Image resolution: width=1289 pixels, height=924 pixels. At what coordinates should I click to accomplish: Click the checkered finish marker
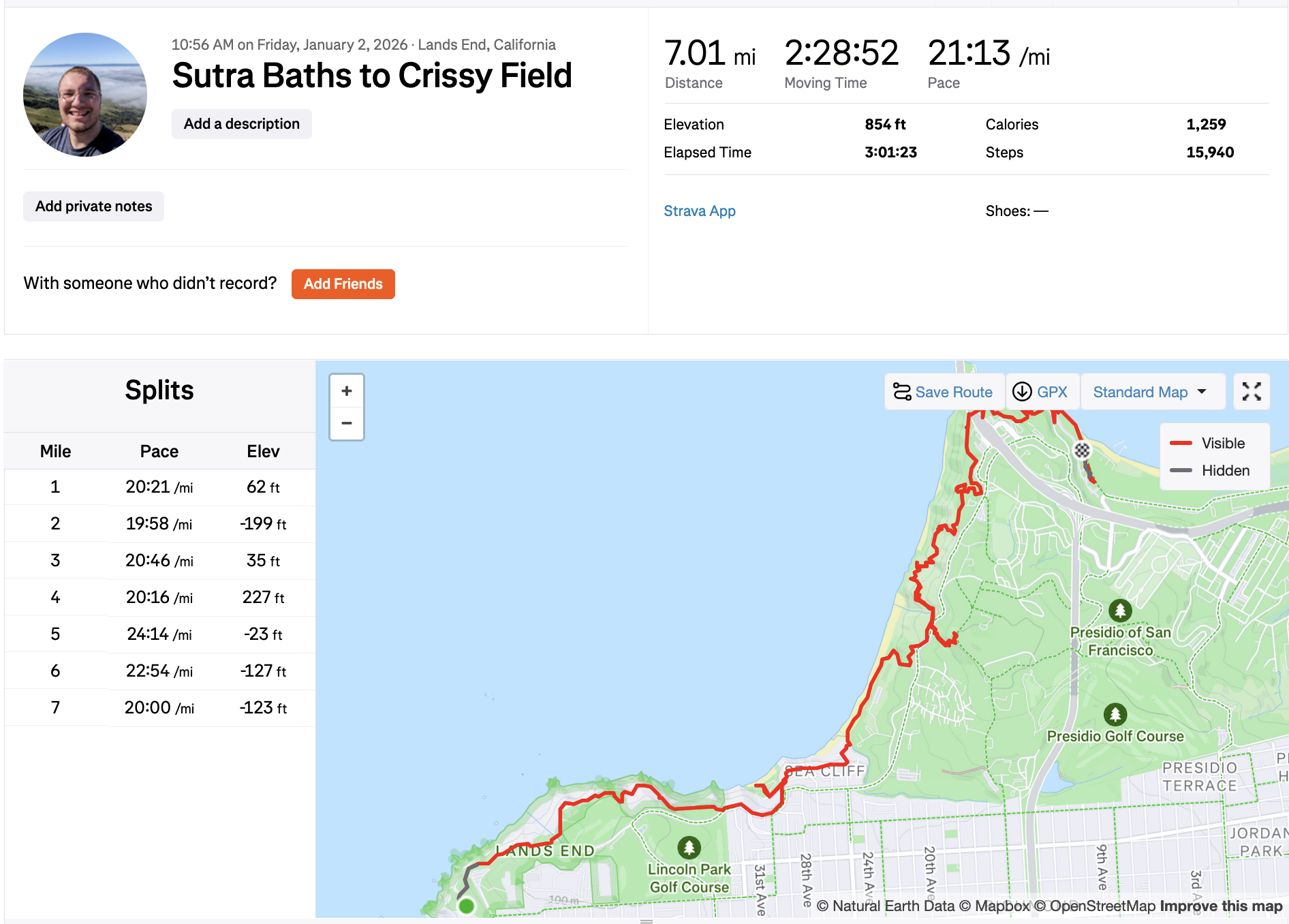pyautogui.click(x=1082, y=450)
